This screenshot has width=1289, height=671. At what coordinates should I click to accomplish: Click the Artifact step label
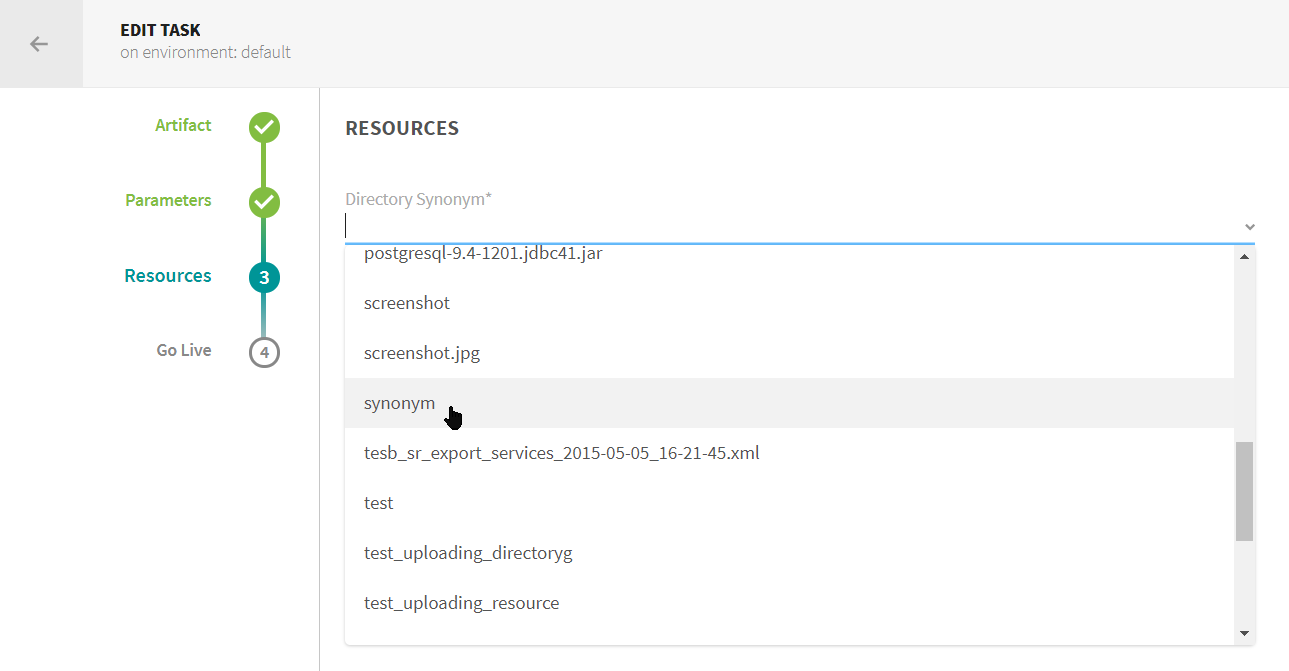[x=183, y=125]
